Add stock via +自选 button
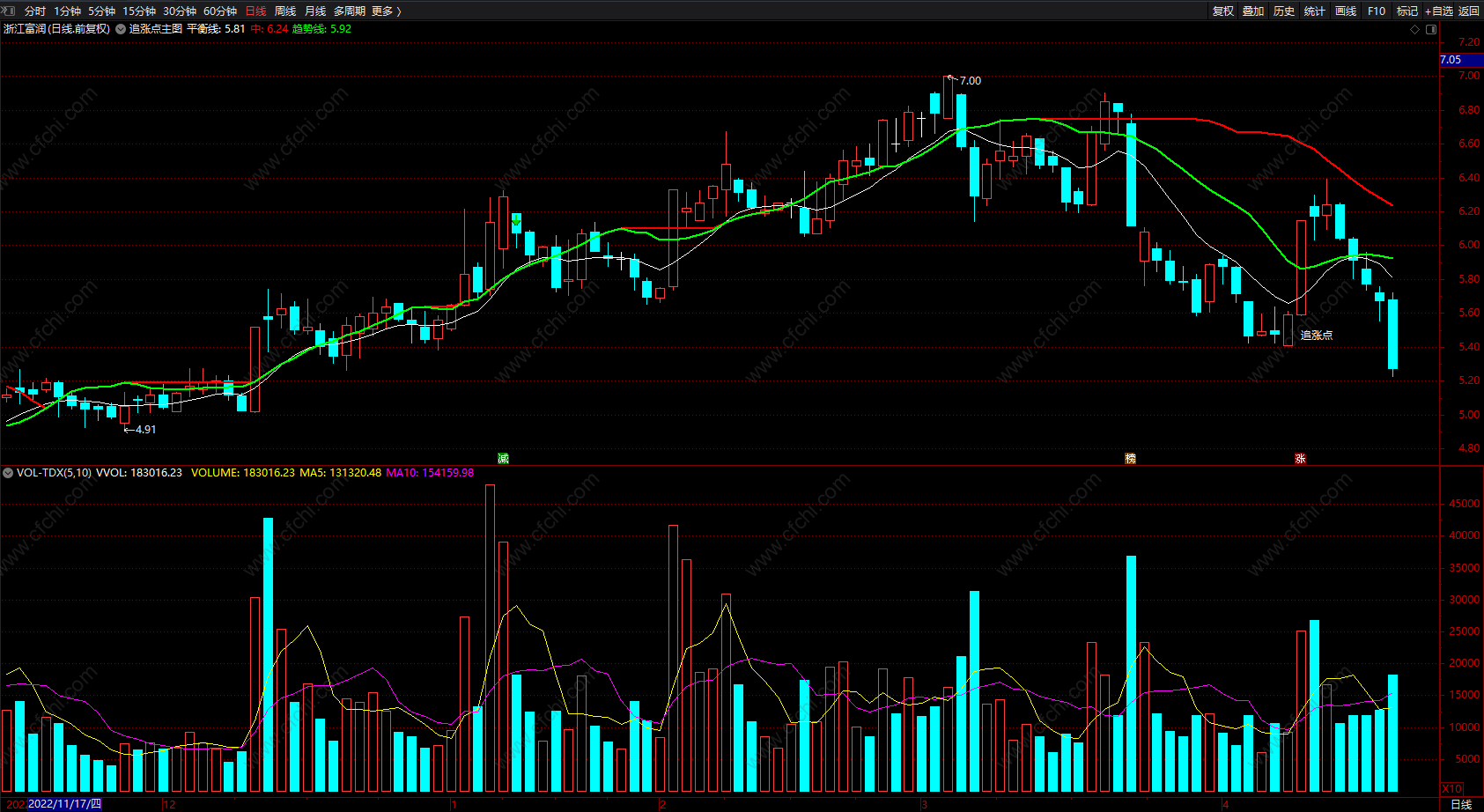Viewport: 1484px width, 812px height. click(x=1439, y=11)
